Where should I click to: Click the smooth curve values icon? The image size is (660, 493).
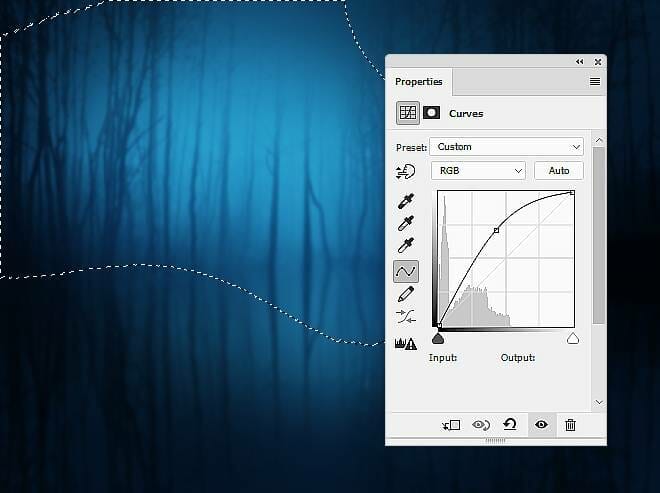(x=406, y=317)
